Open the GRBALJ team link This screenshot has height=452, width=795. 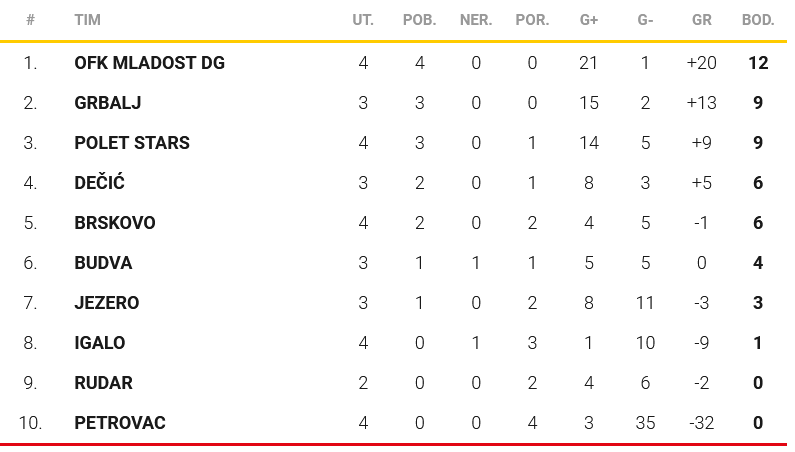[106, 103]
